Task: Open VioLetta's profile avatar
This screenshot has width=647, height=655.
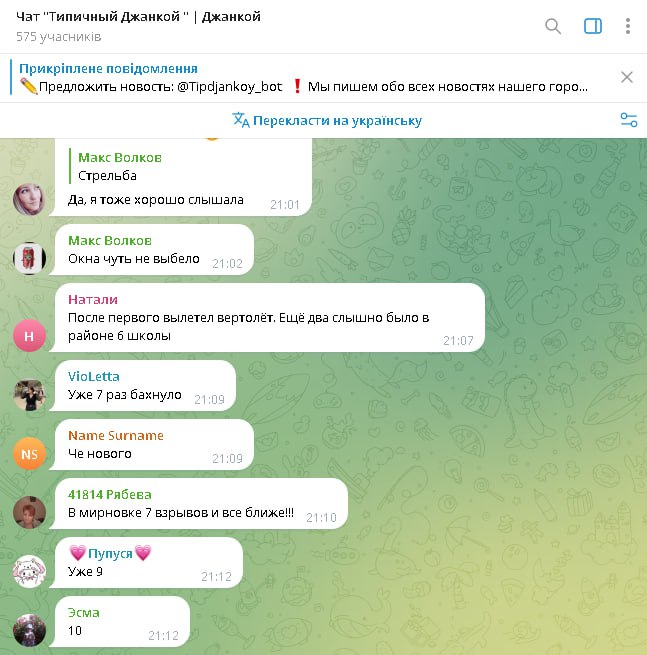Action: (x=29, y=395)
